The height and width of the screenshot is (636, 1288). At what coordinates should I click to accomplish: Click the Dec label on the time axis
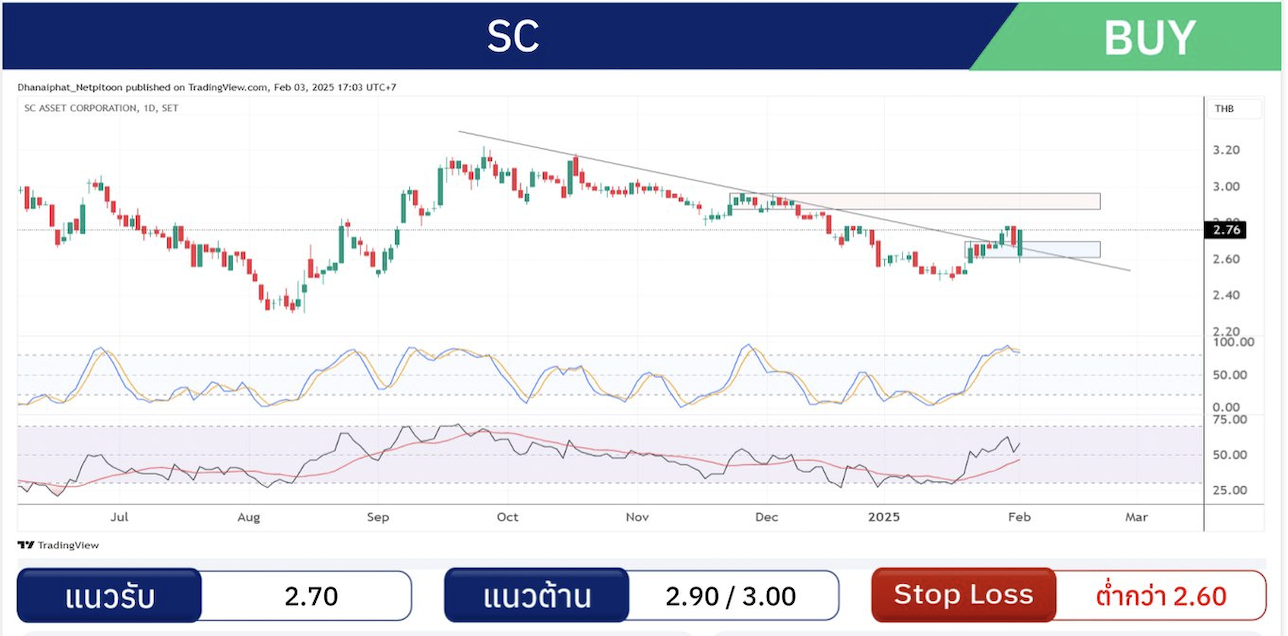[766, 517]
